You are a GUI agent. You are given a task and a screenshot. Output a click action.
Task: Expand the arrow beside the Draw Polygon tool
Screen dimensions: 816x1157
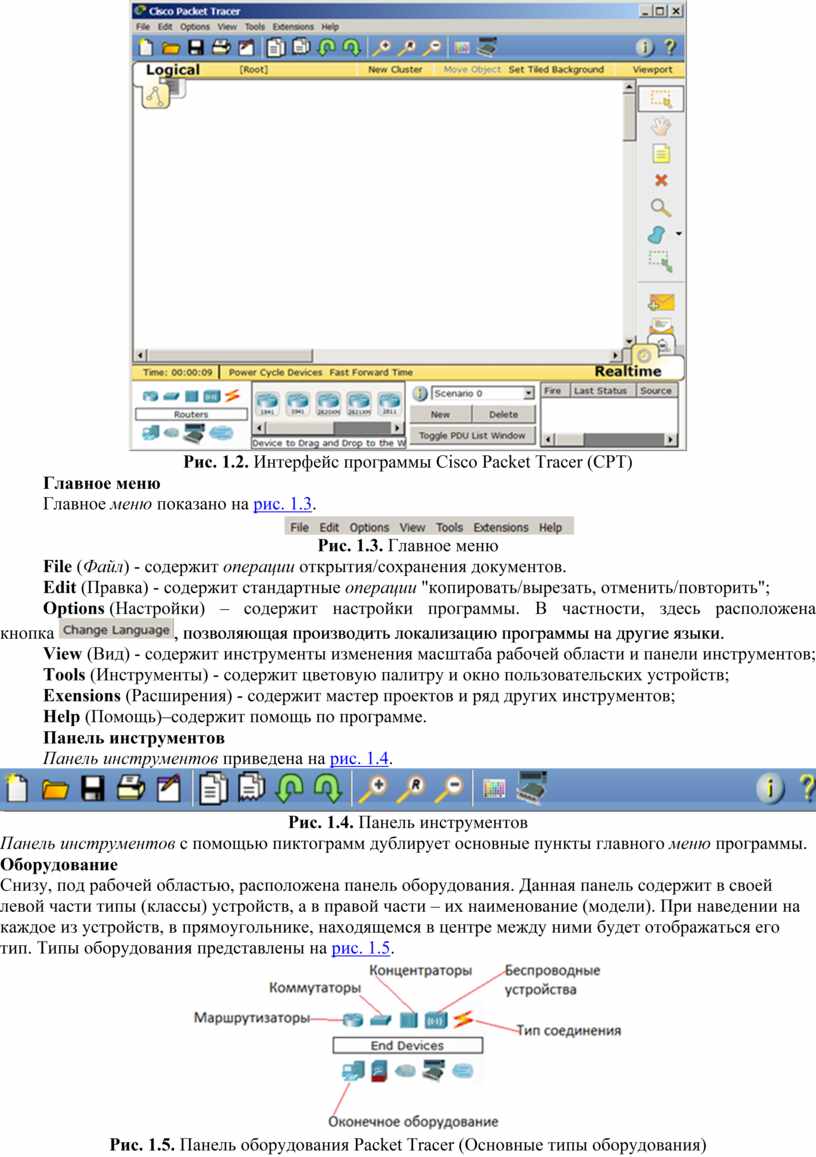pyautogui.click(x=678, y=234)
